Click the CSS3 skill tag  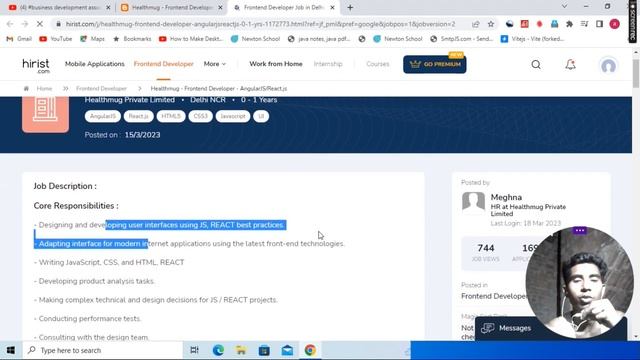pos(200,116)
